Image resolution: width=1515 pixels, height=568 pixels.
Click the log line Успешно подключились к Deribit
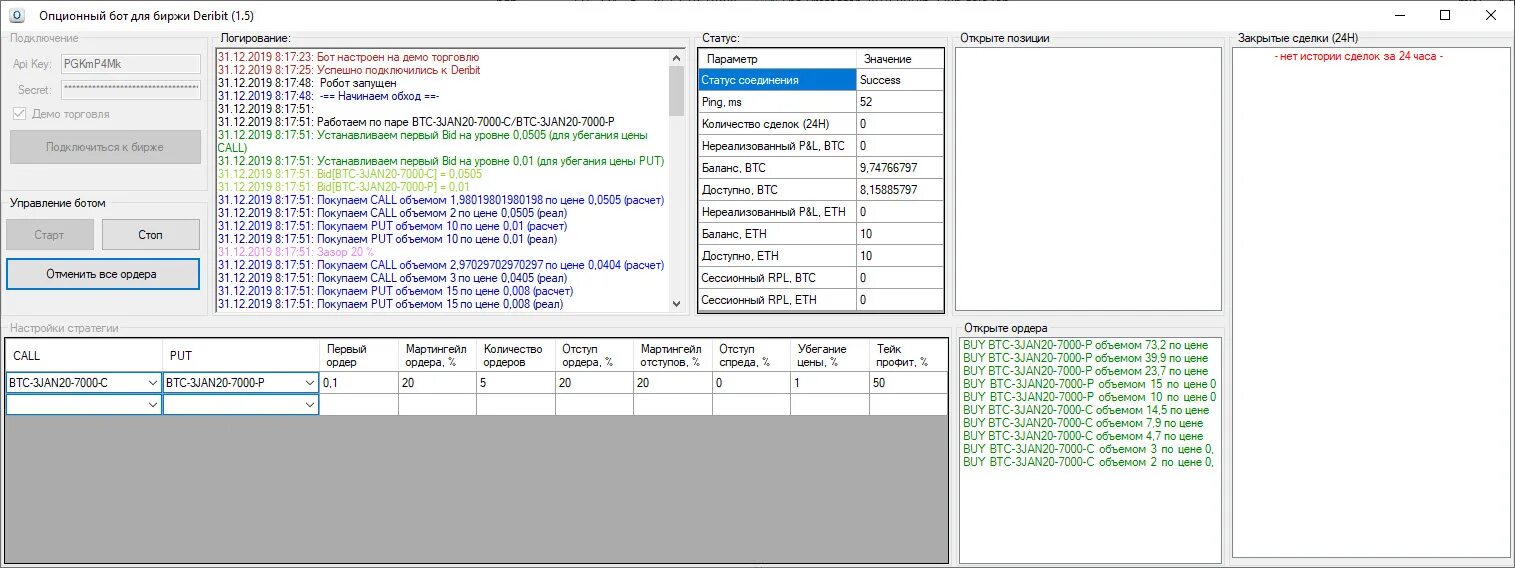pos(349,70)
